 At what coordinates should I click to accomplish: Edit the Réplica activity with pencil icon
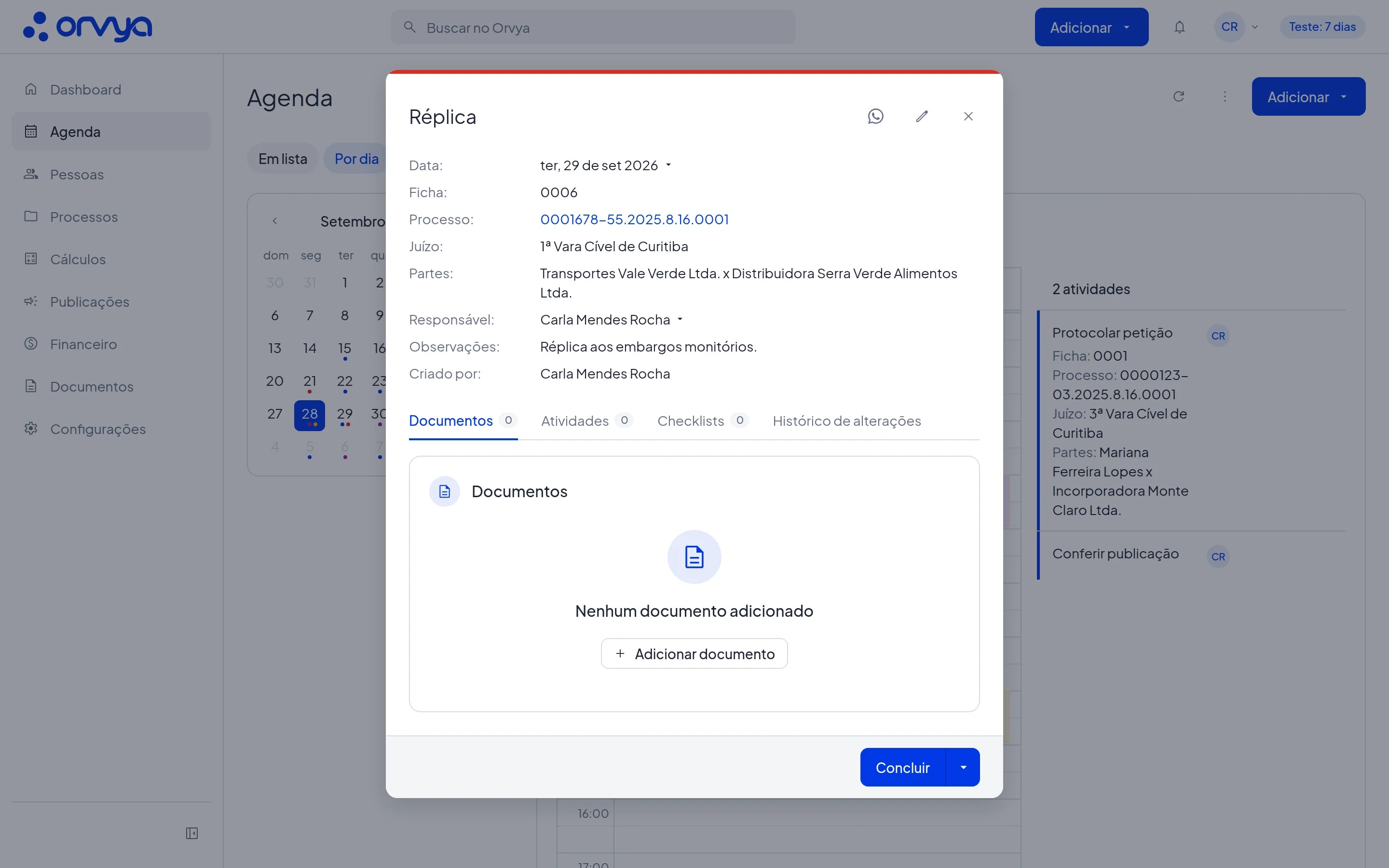click(x=922, y=117)
